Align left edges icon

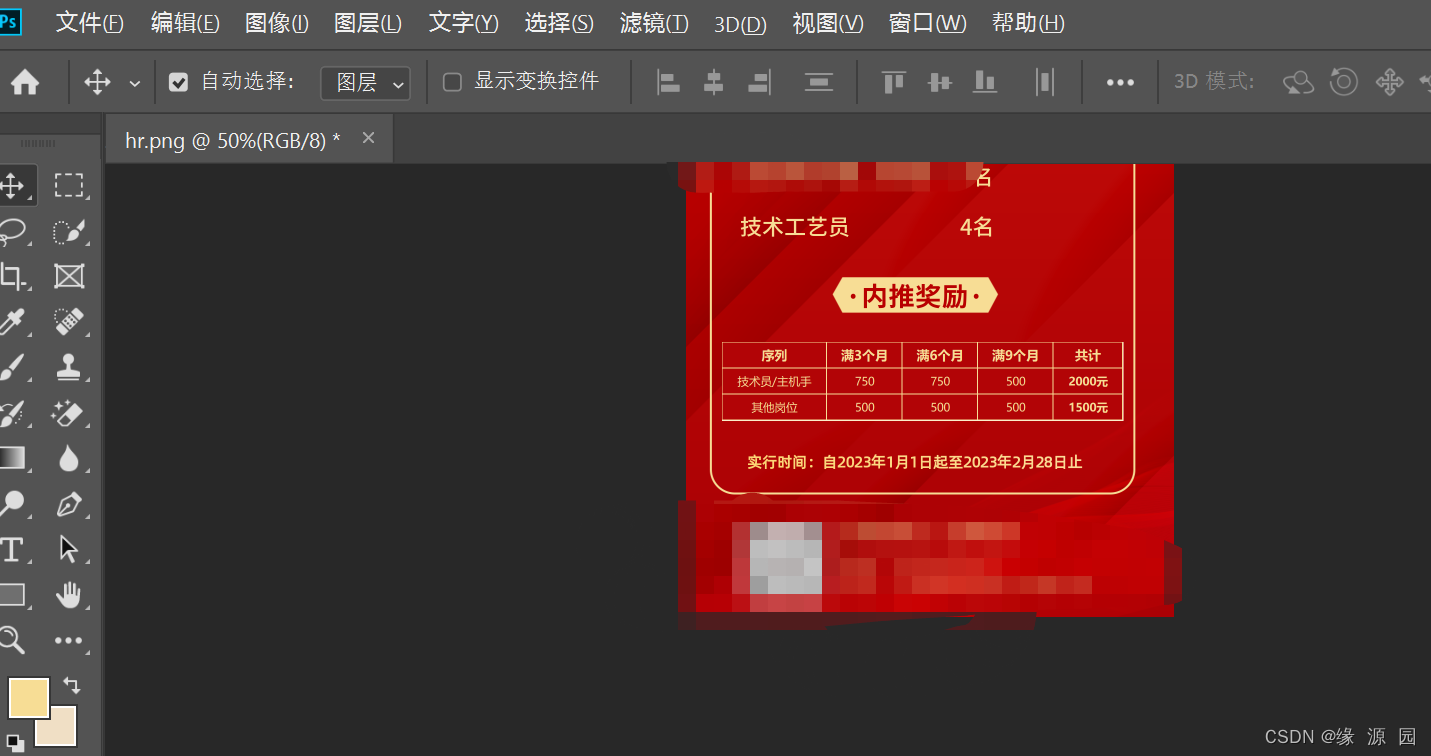(x=668, y=82)
